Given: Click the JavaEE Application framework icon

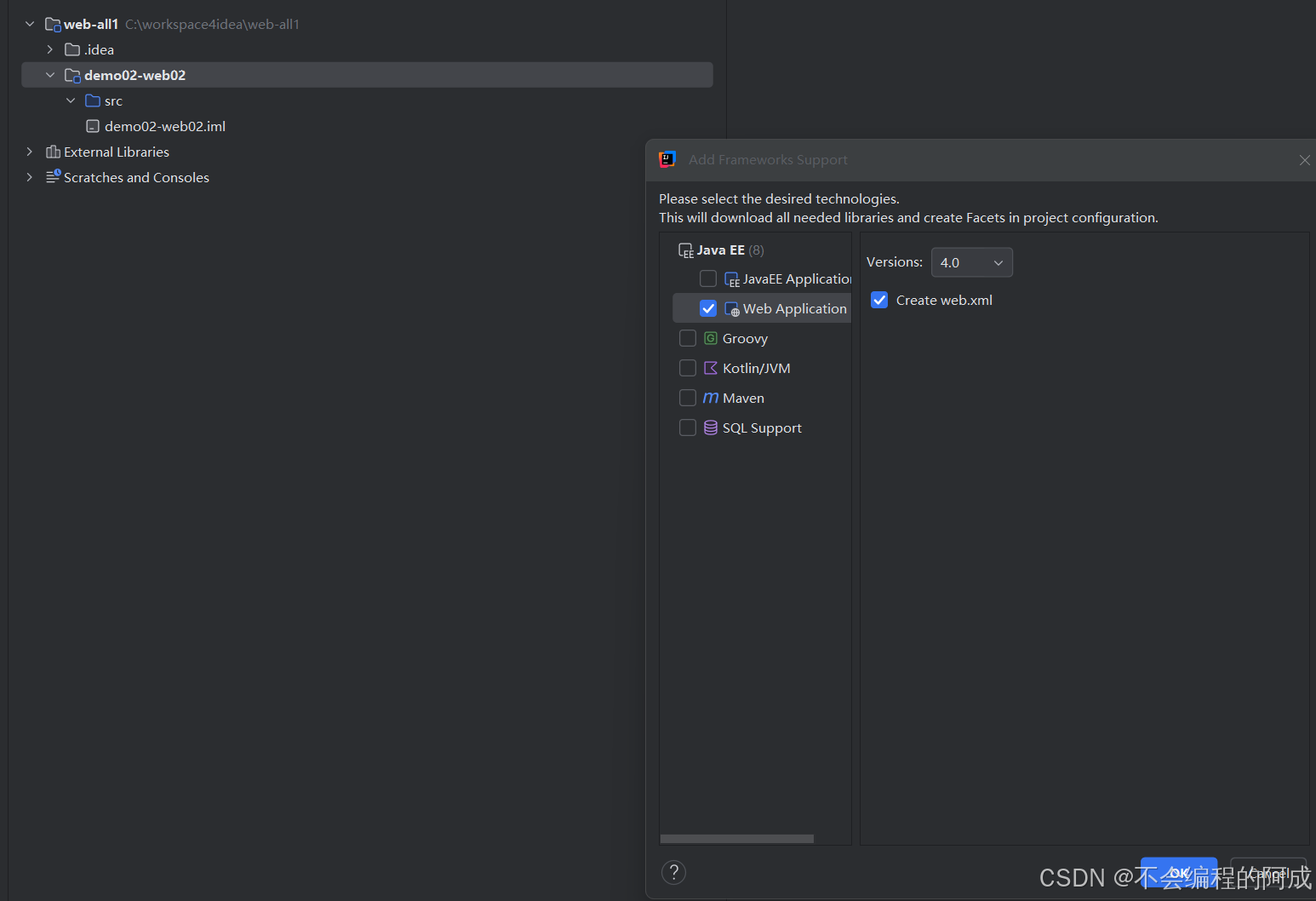Looking at the screenshot, I should pos(732,279).
